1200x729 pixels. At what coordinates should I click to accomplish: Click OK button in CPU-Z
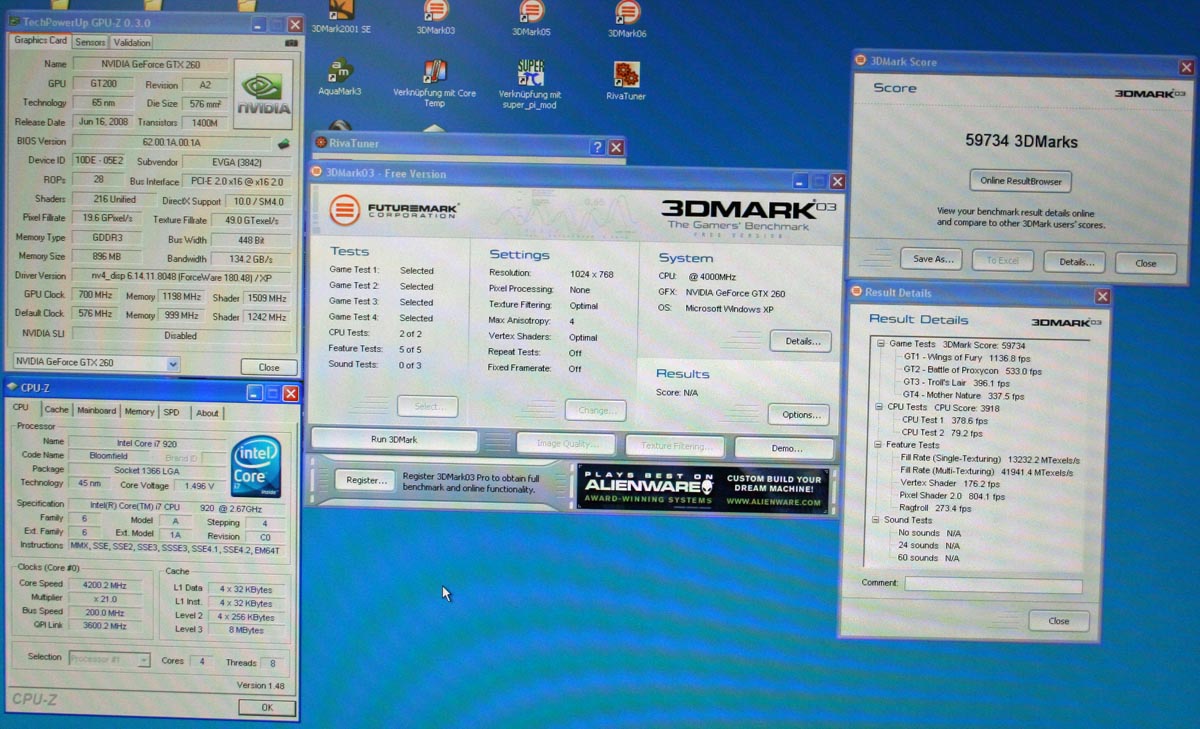pyautogui.click(x=267, y=707)
